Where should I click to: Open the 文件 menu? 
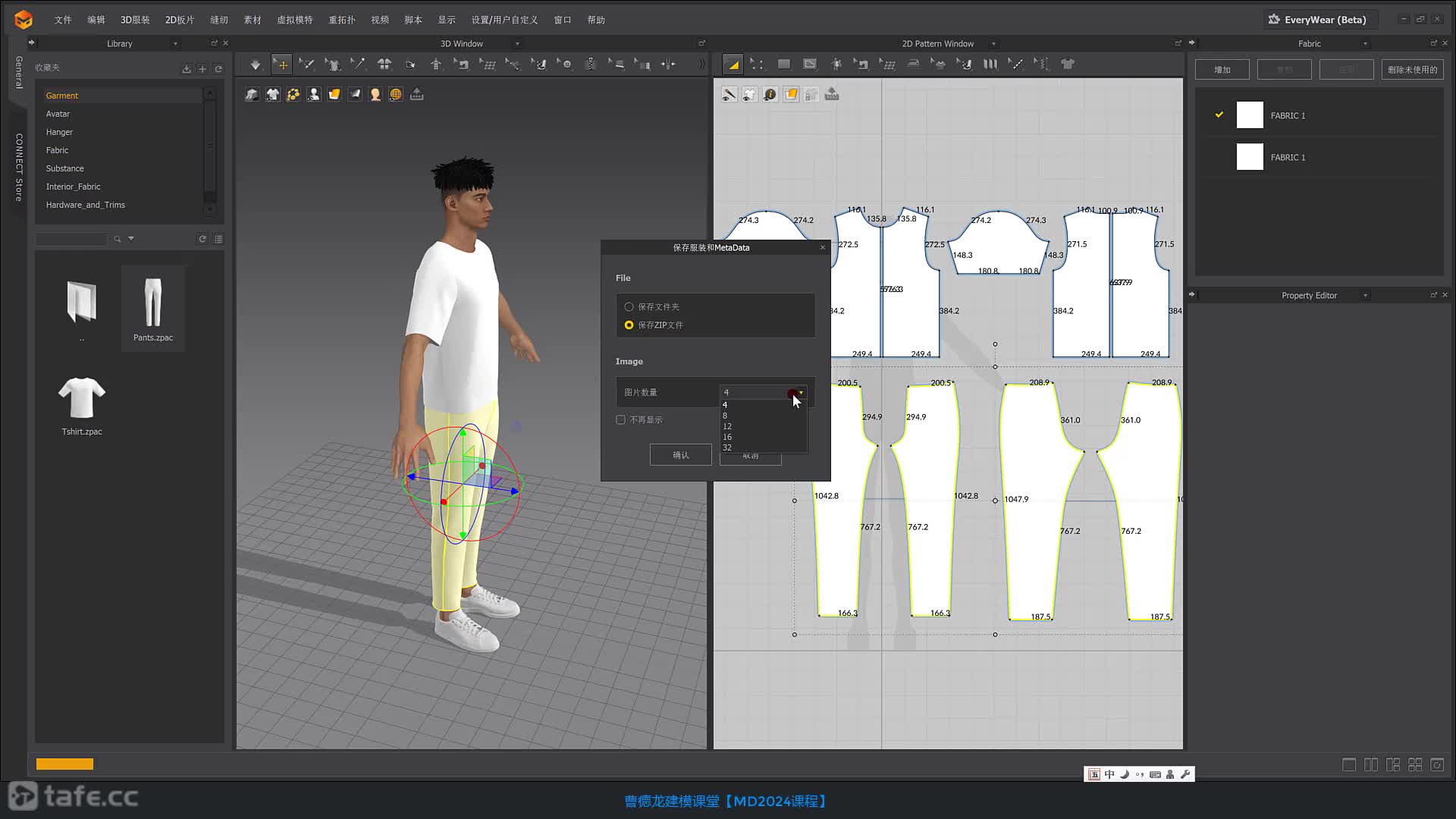(63, 20)
